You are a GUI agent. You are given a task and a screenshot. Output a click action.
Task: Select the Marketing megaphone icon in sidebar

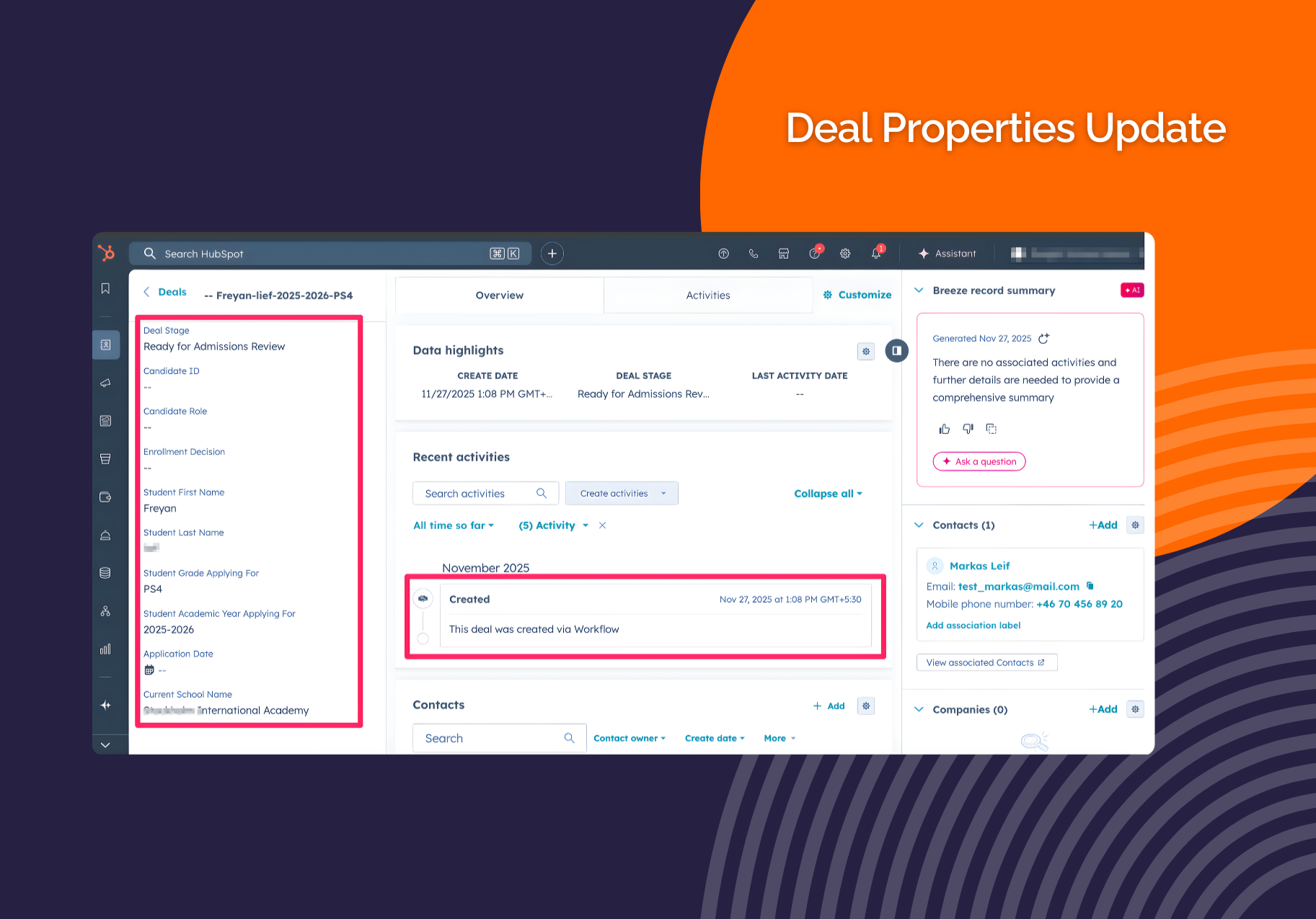coord(105,383)
